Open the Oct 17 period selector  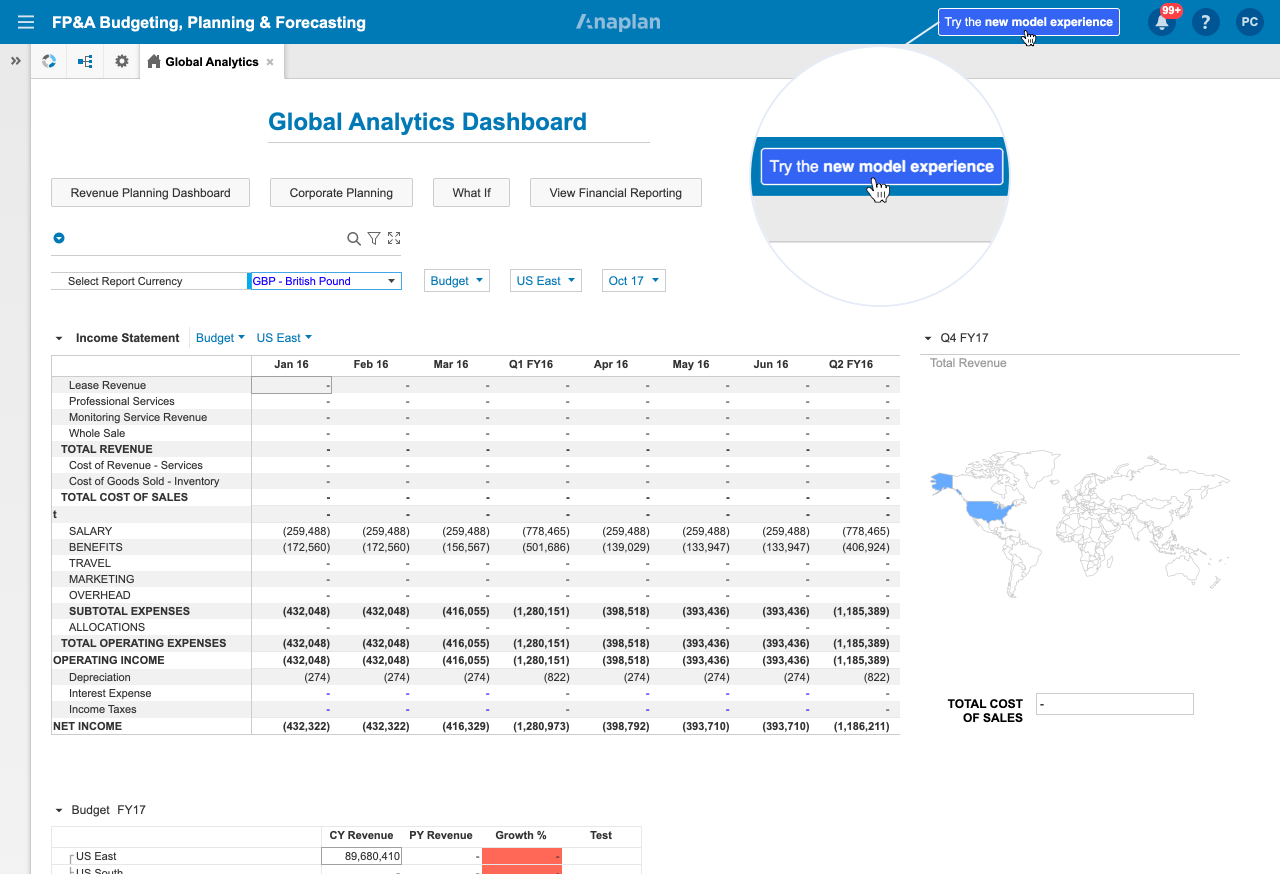tap(634, 281)
